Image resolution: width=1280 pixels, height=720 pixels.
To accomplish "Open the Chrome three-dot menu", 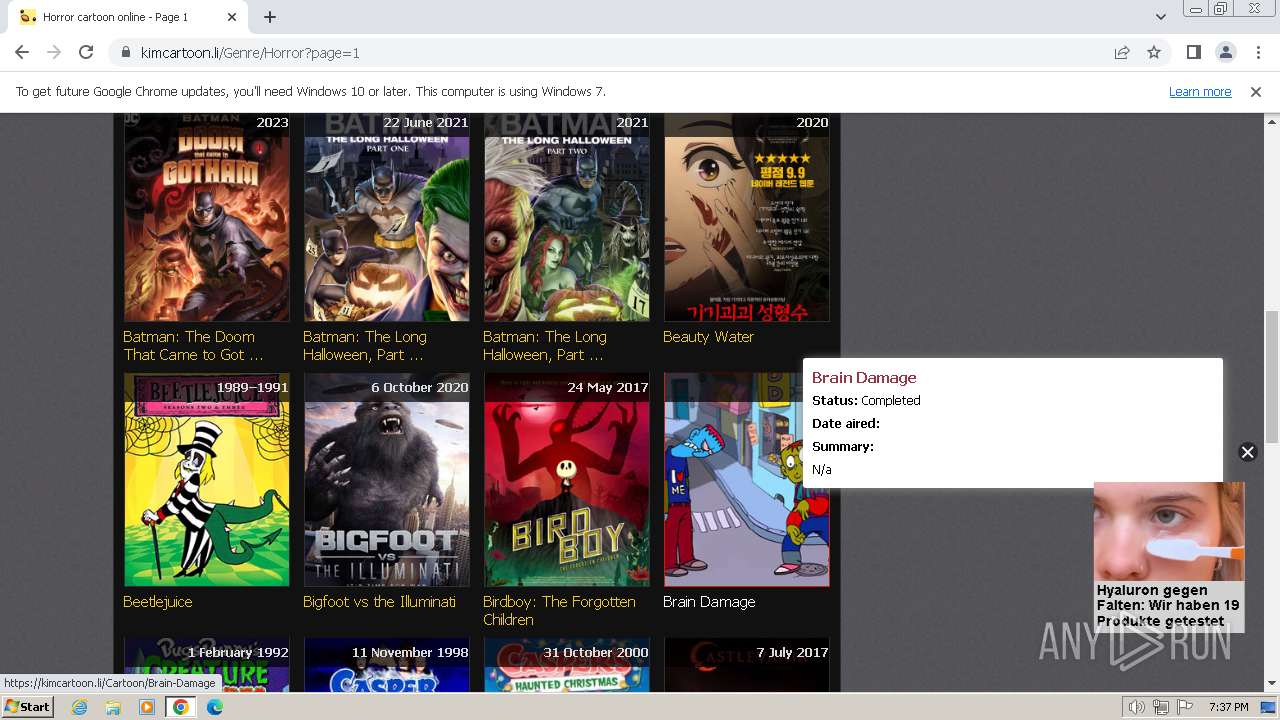I will click(x=1257, y=52).
